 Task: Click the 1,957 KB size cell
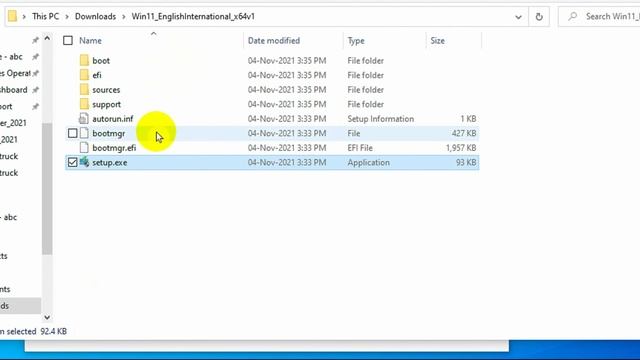[461, 148]
